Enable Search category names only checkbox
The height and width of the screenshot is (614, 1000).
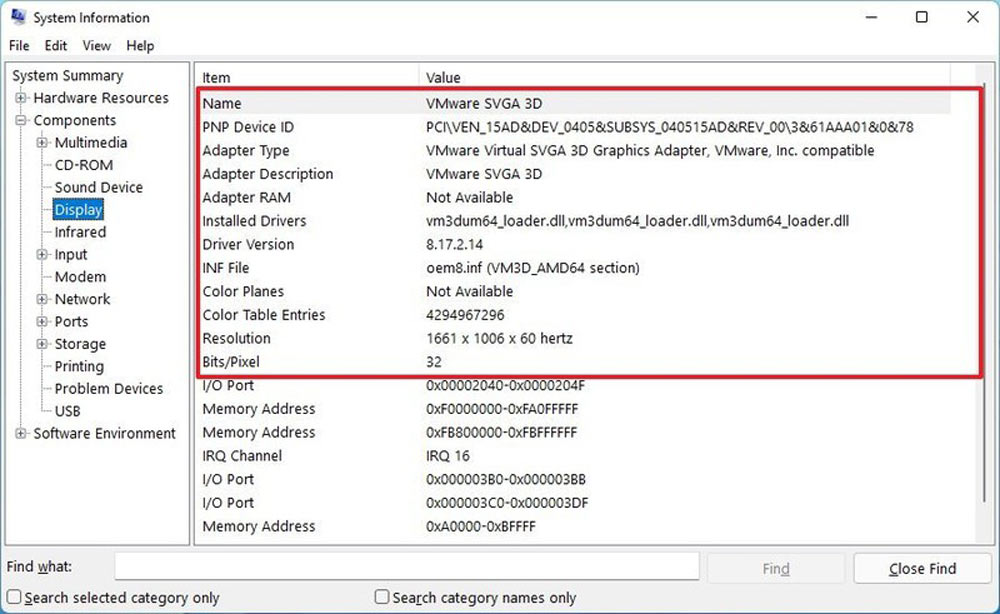tap(382, 597)
